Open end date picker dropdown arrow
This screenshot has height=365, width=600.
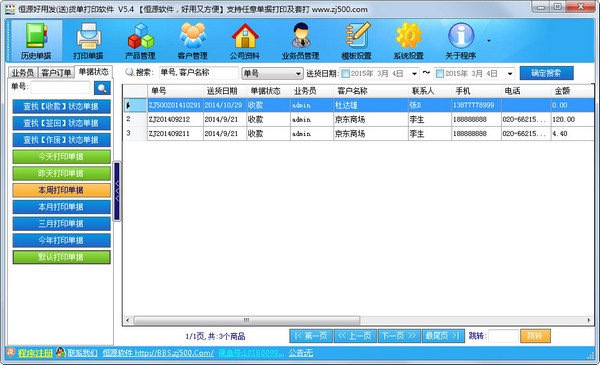[x=510, y=73]
